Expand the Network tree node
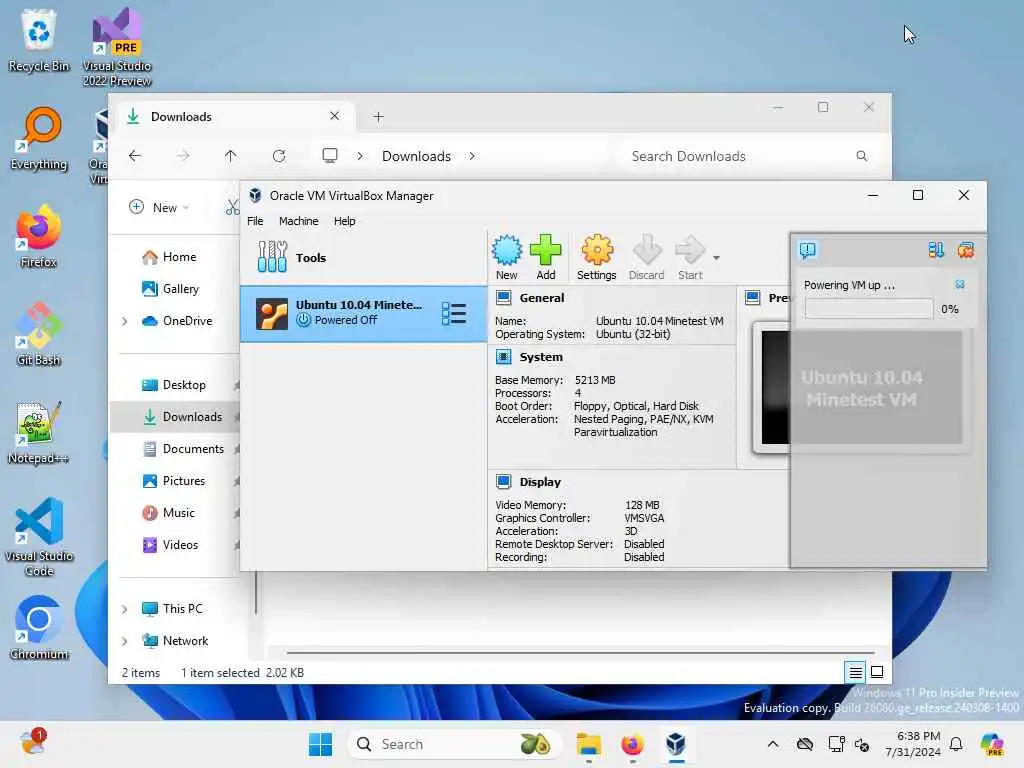Viewport: 1024px width, 768px height. pos(125,641)
